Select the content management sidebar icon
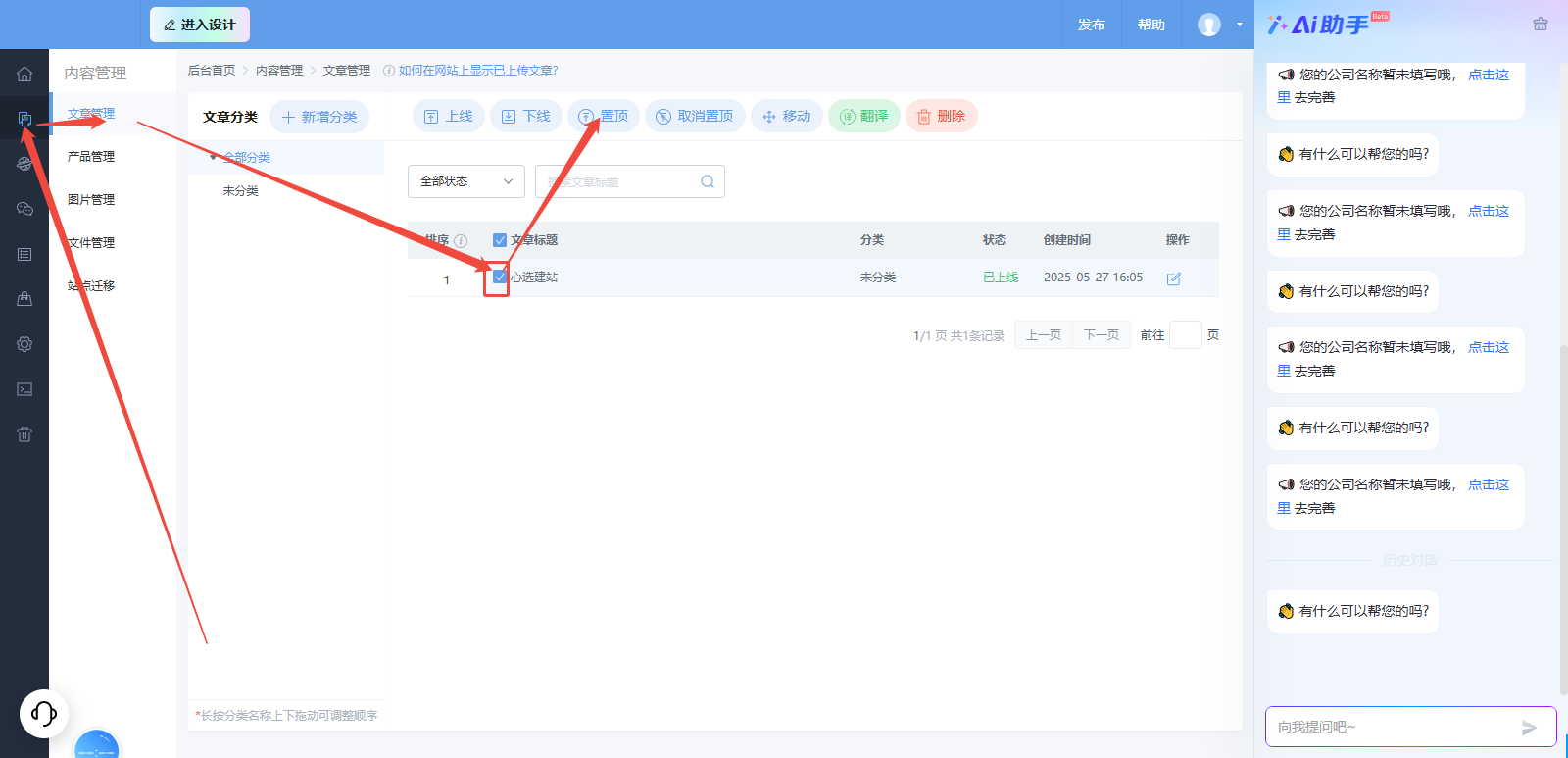Screen dimensions: 1568x758 [x=24, y=119]
